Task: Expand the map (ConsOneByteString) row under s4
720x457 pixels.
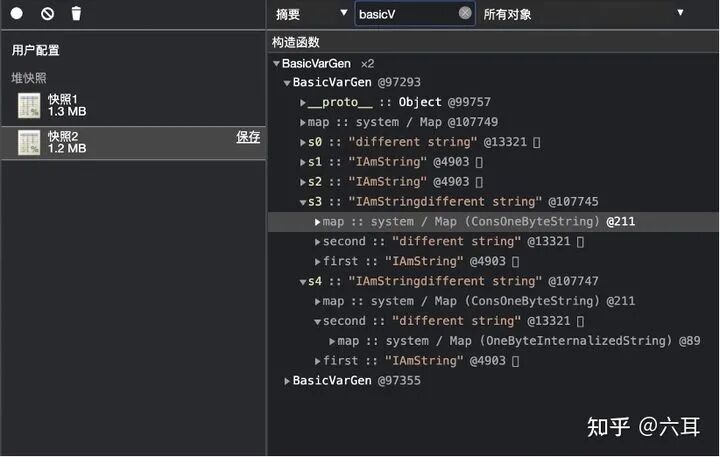Action: [317, 302]
